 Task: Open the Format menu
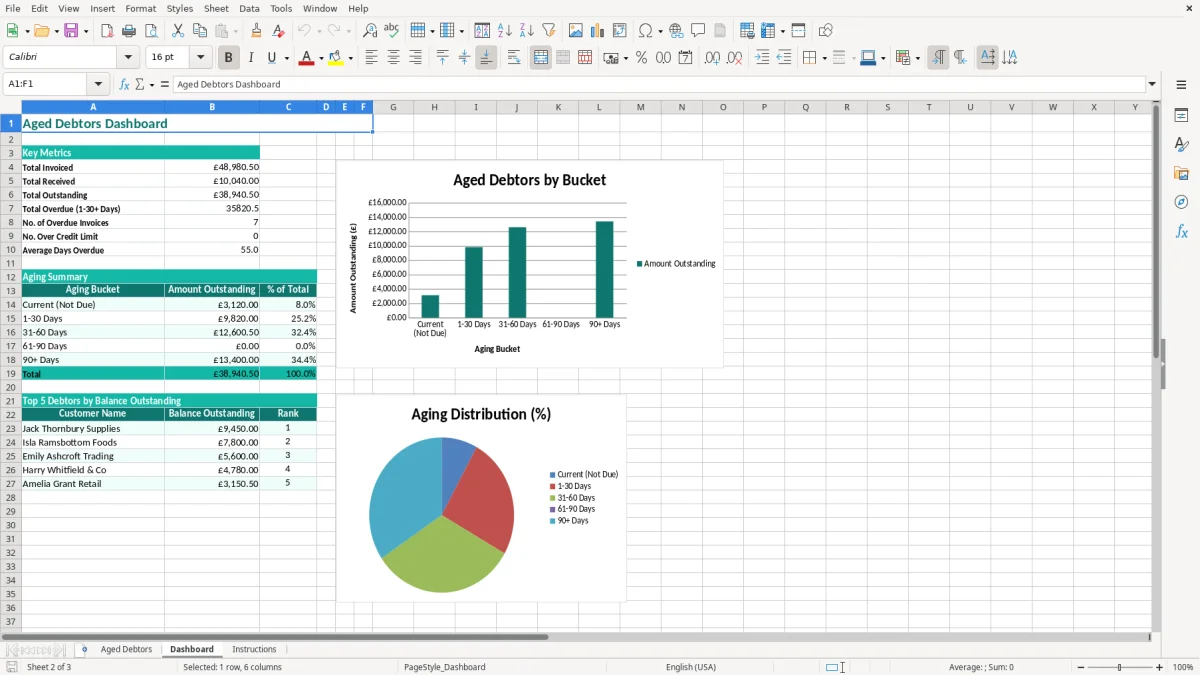pos(140,8)
